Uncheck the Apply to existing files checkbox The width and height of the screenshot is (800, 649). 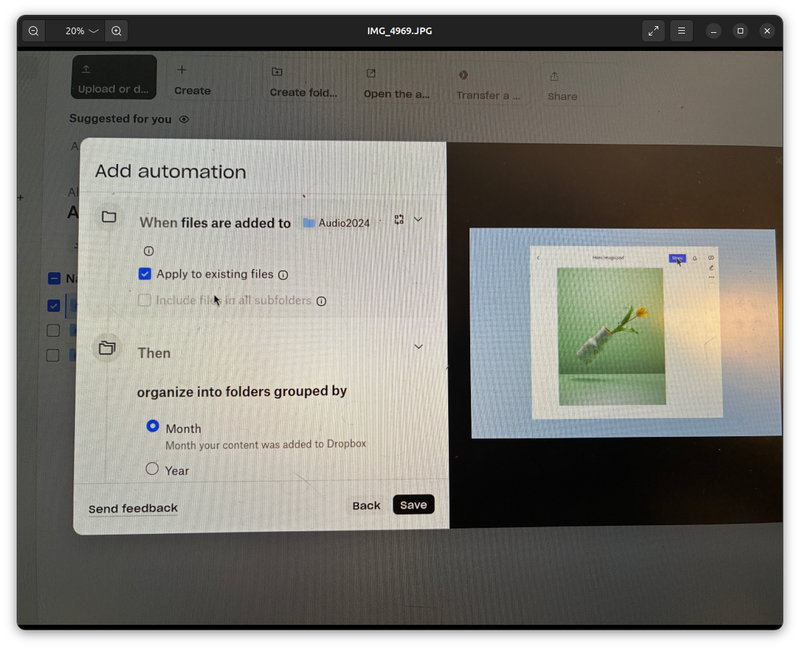(x=145, y=274)
